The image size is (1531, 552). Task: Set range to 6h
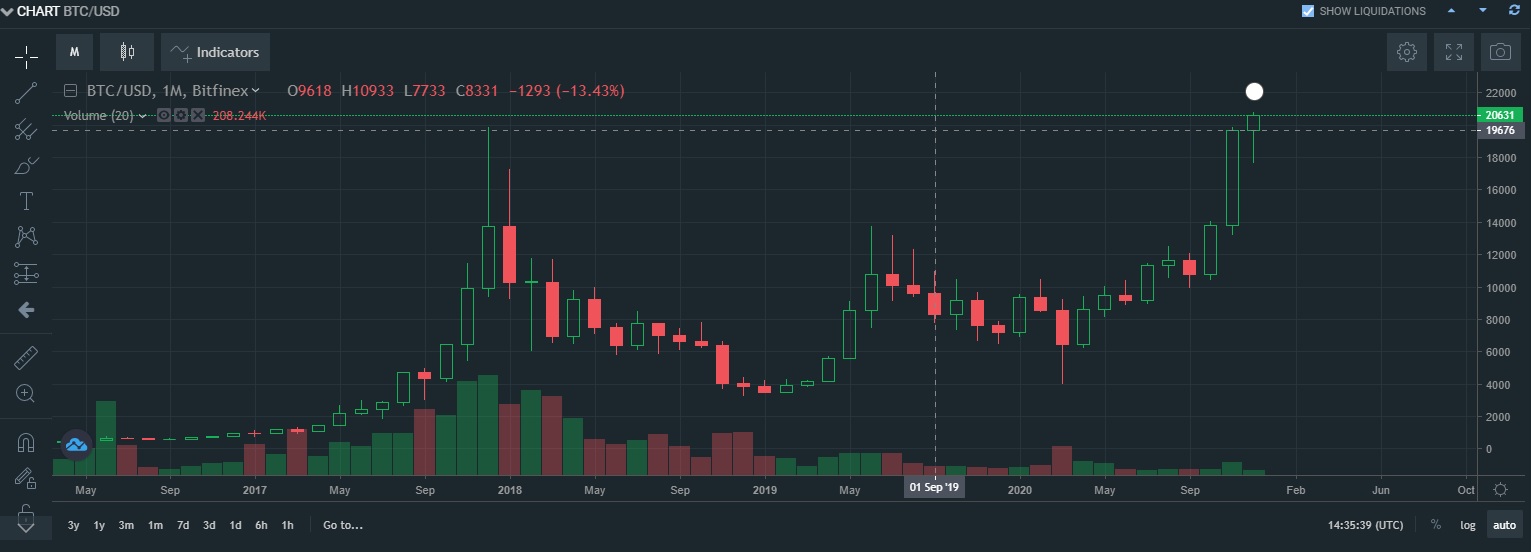261,525
